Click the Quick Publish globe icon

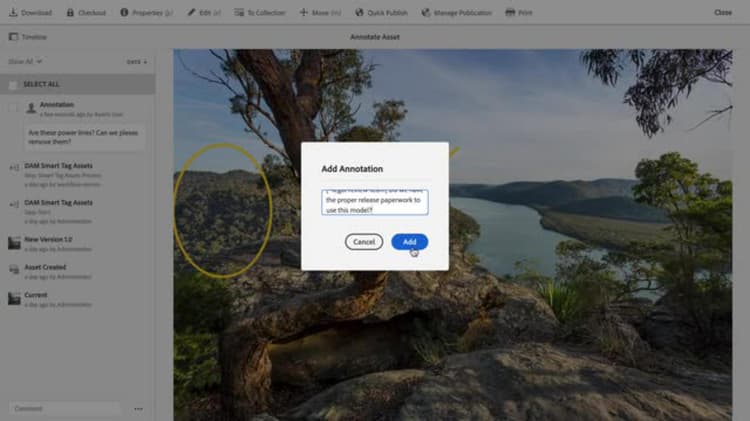(x=359, y=12)
